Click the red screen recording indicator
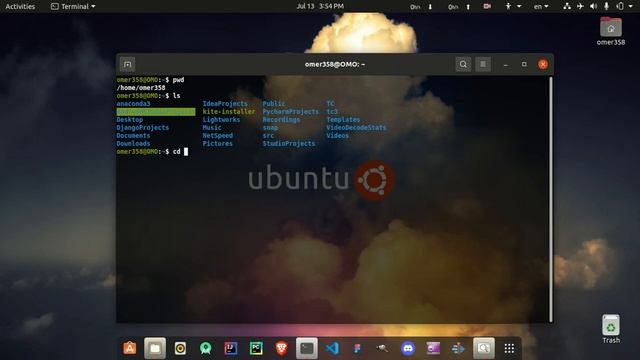 click(x=487, y=6)
